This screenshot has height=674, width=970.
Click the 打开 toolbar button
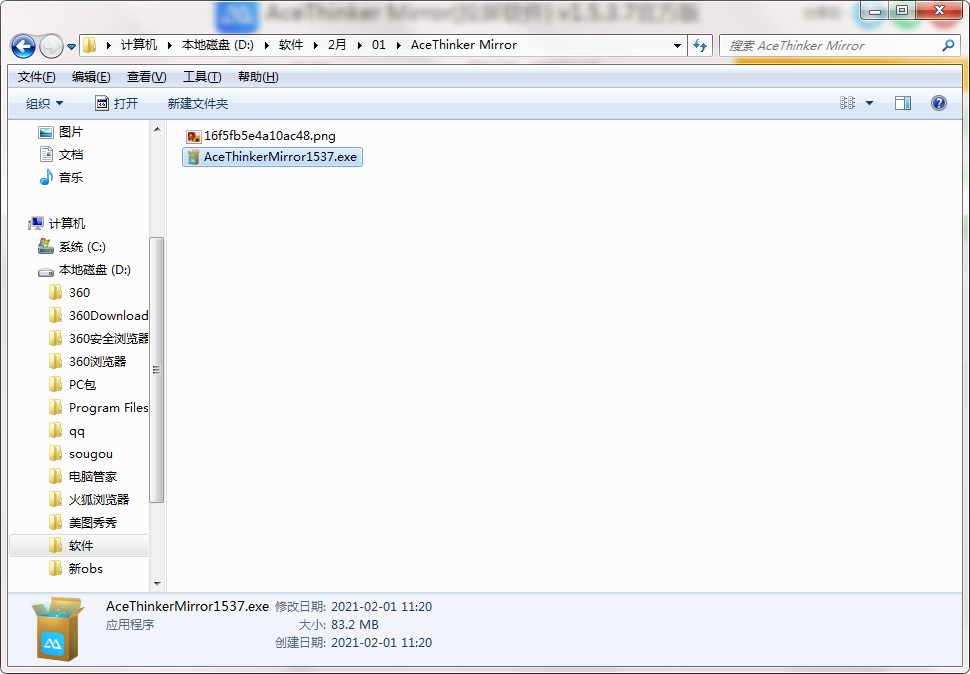point(116,103)
